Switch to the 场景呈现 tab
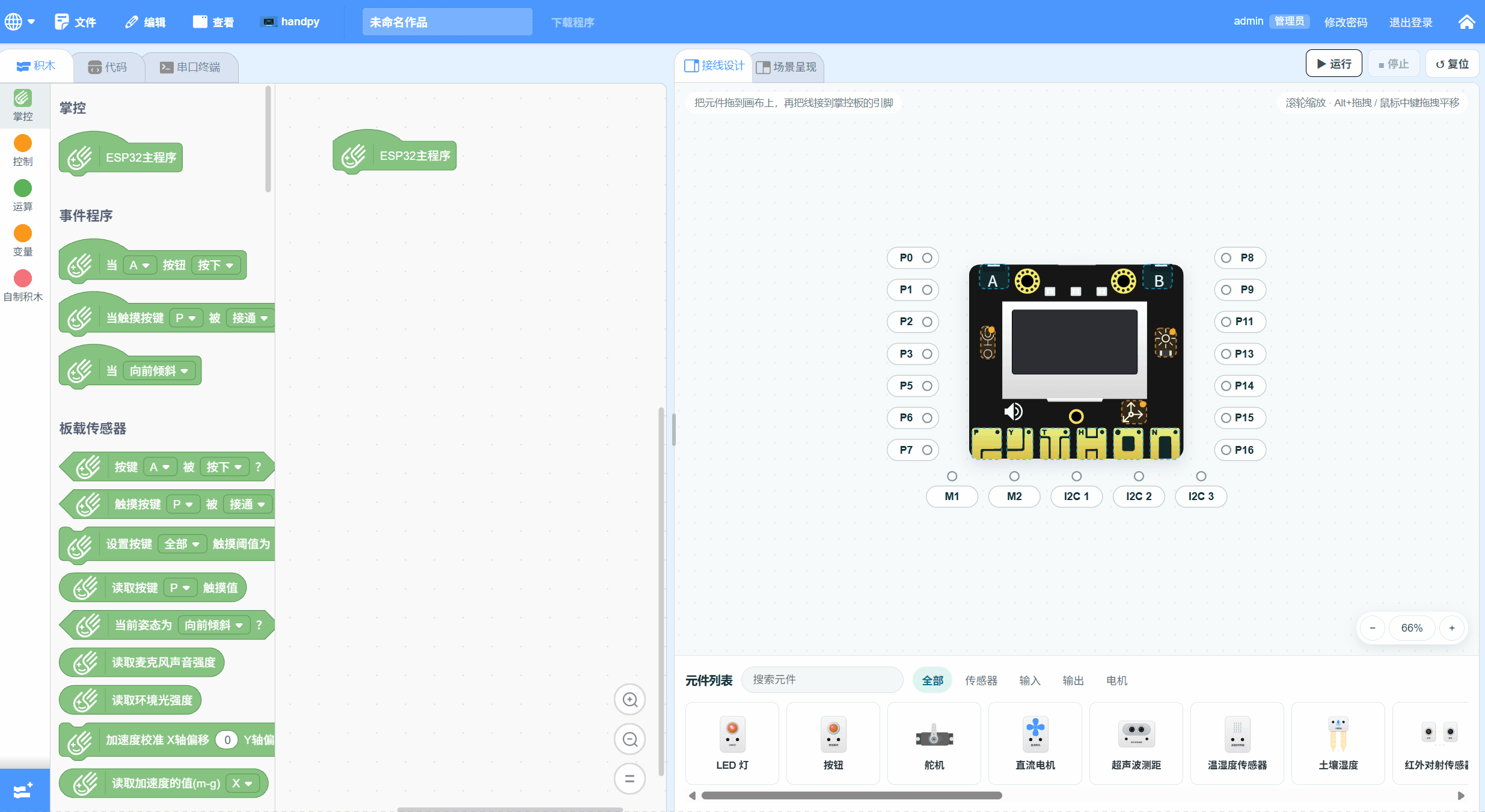 coord(786,67)
